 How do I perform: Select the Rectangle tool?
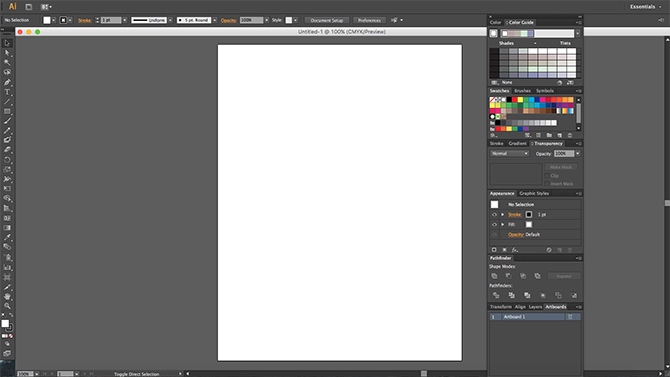coord(7,111)
